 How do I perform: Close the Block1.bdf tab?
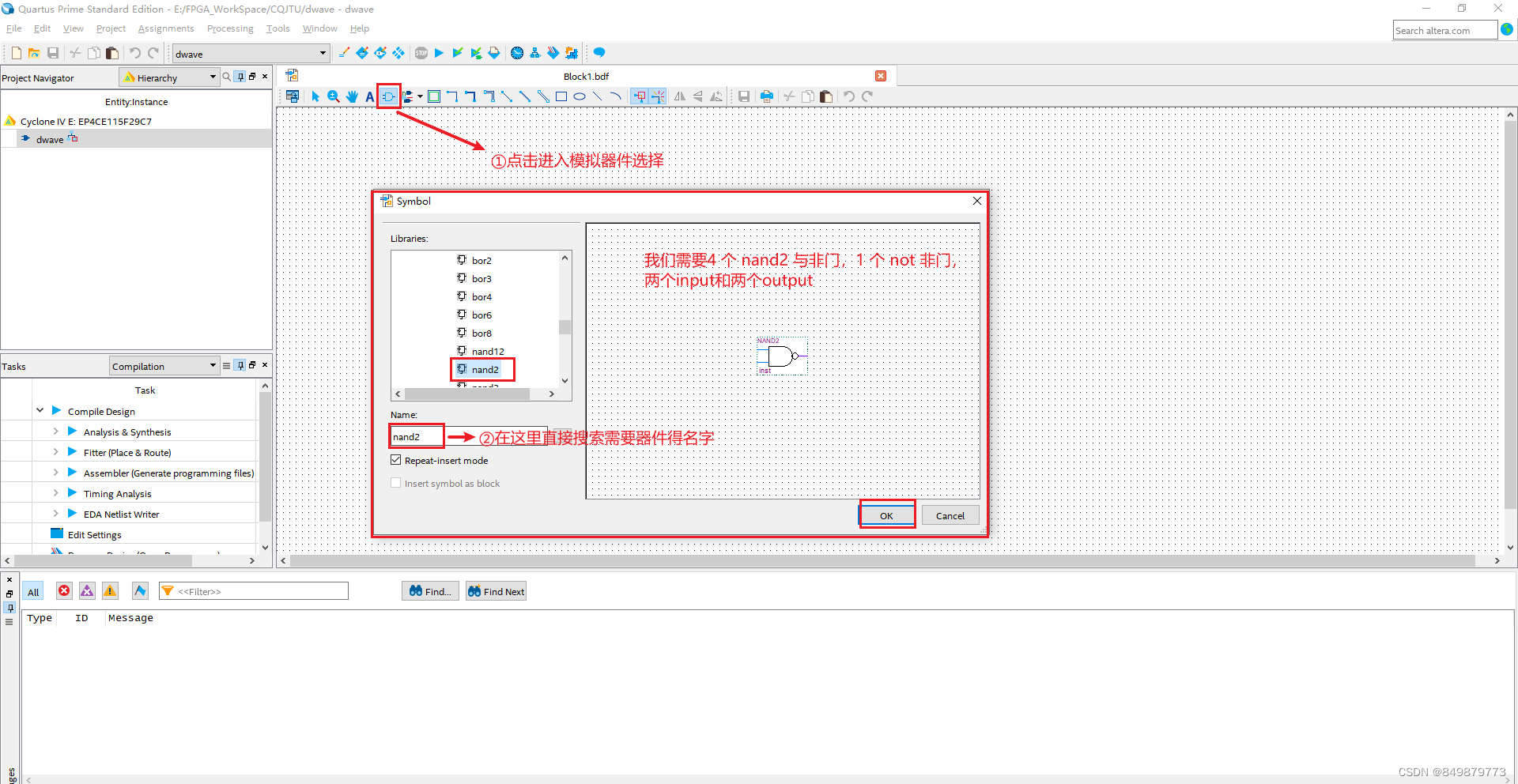(x=881, y=76)
